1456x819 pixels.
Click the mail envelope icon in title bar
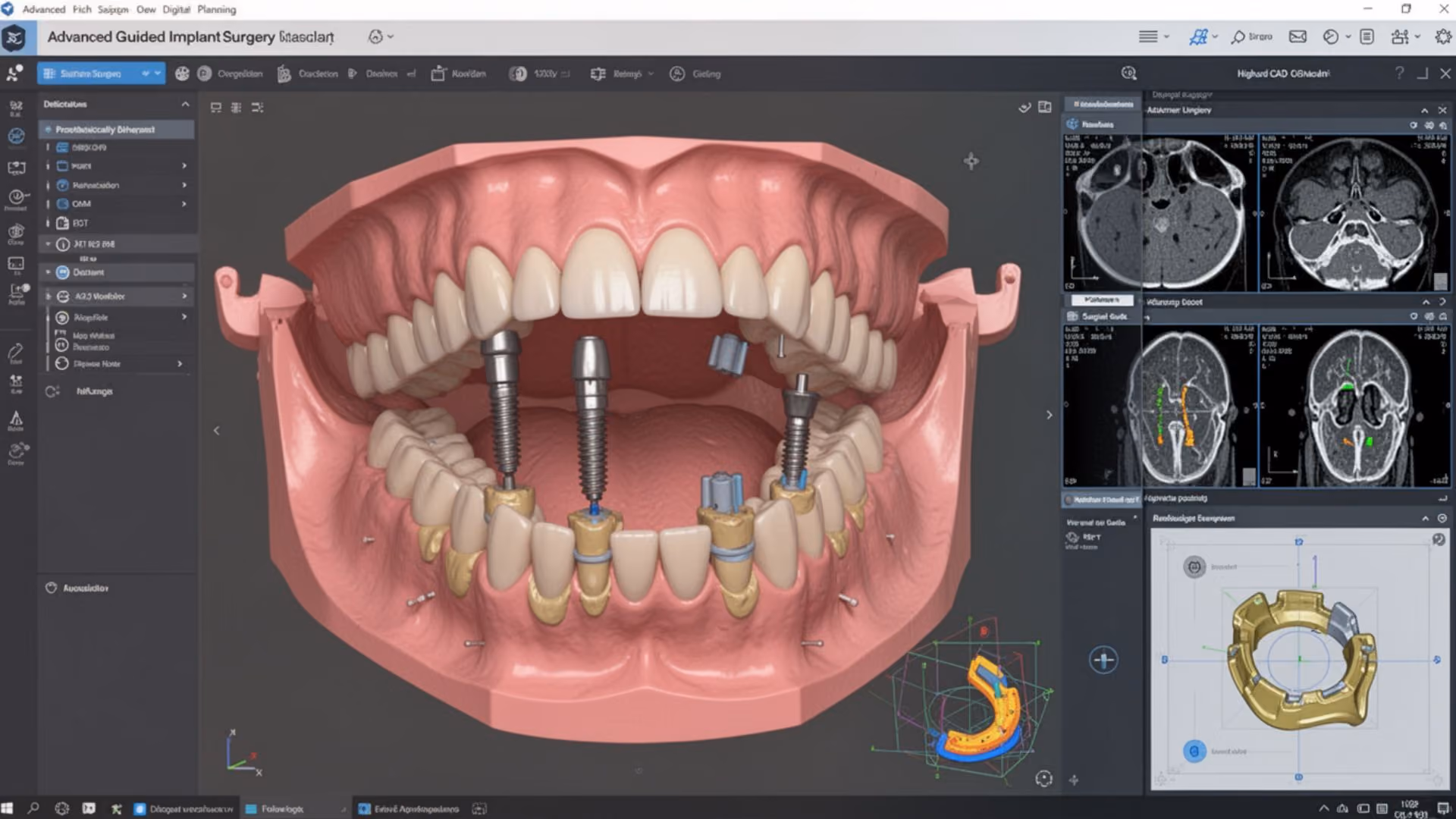1298,36
